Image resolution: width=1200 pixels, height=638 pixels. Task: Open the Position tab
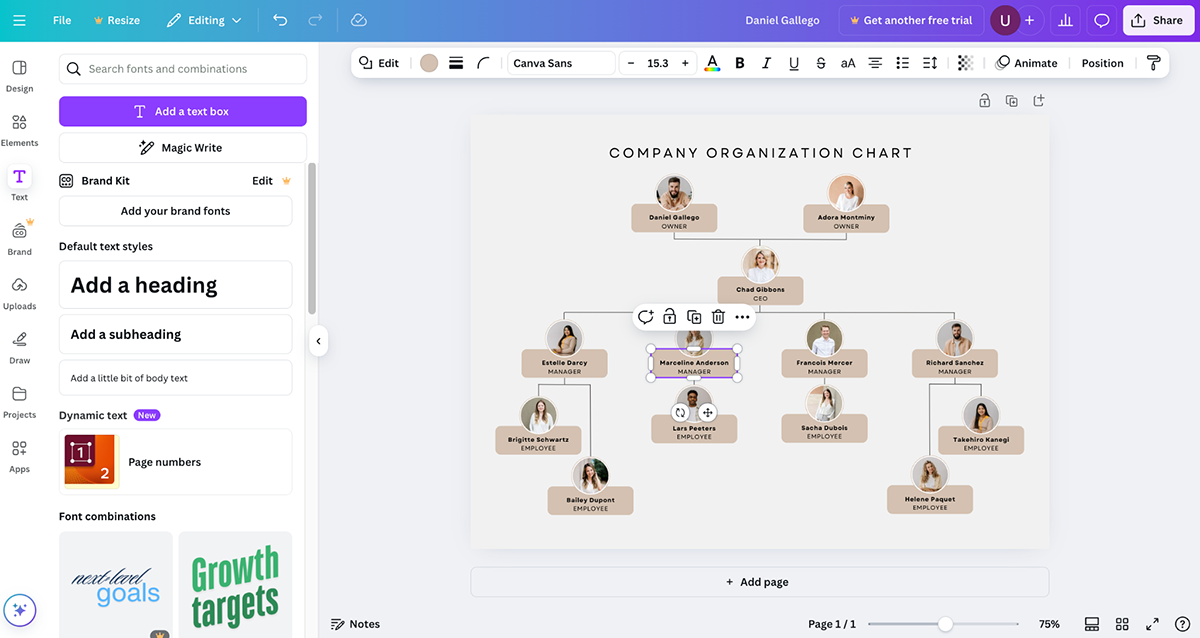pos(1102,63)
